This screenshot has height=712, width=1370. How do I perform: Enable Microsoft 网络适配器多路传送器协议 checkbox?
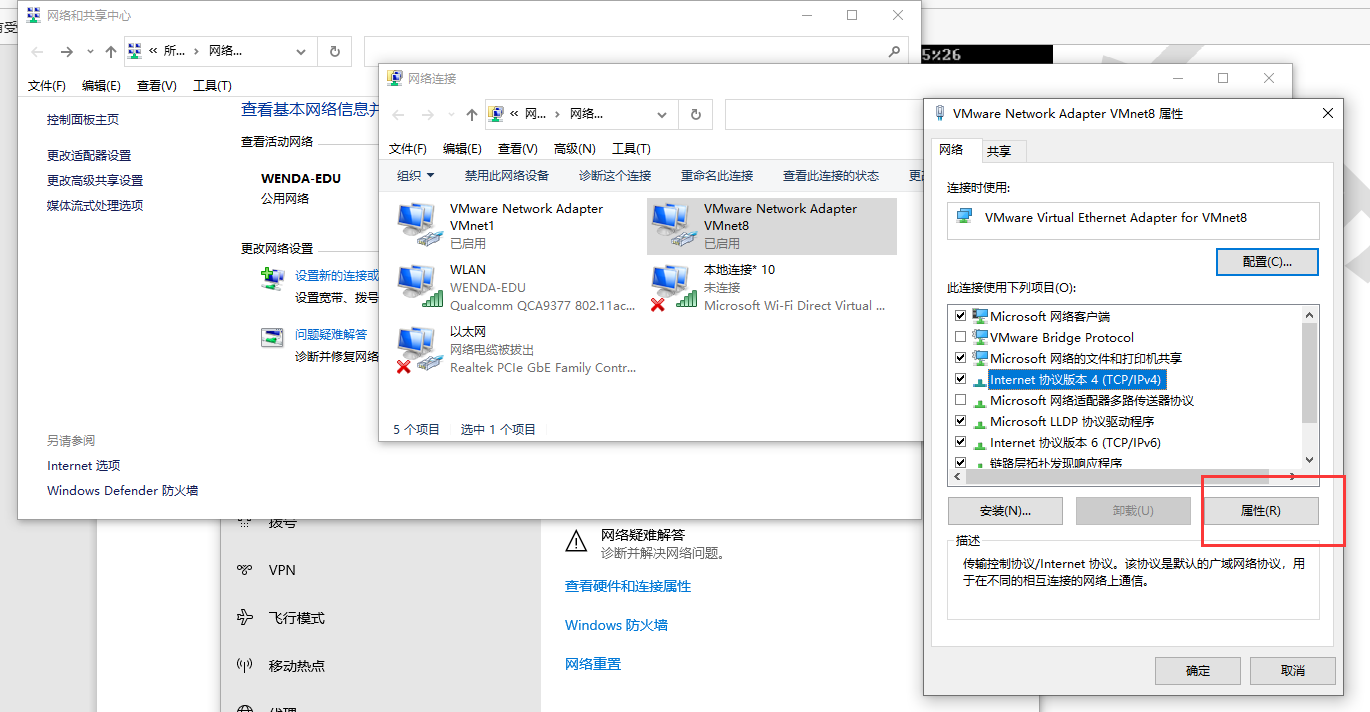pos(961,400)
